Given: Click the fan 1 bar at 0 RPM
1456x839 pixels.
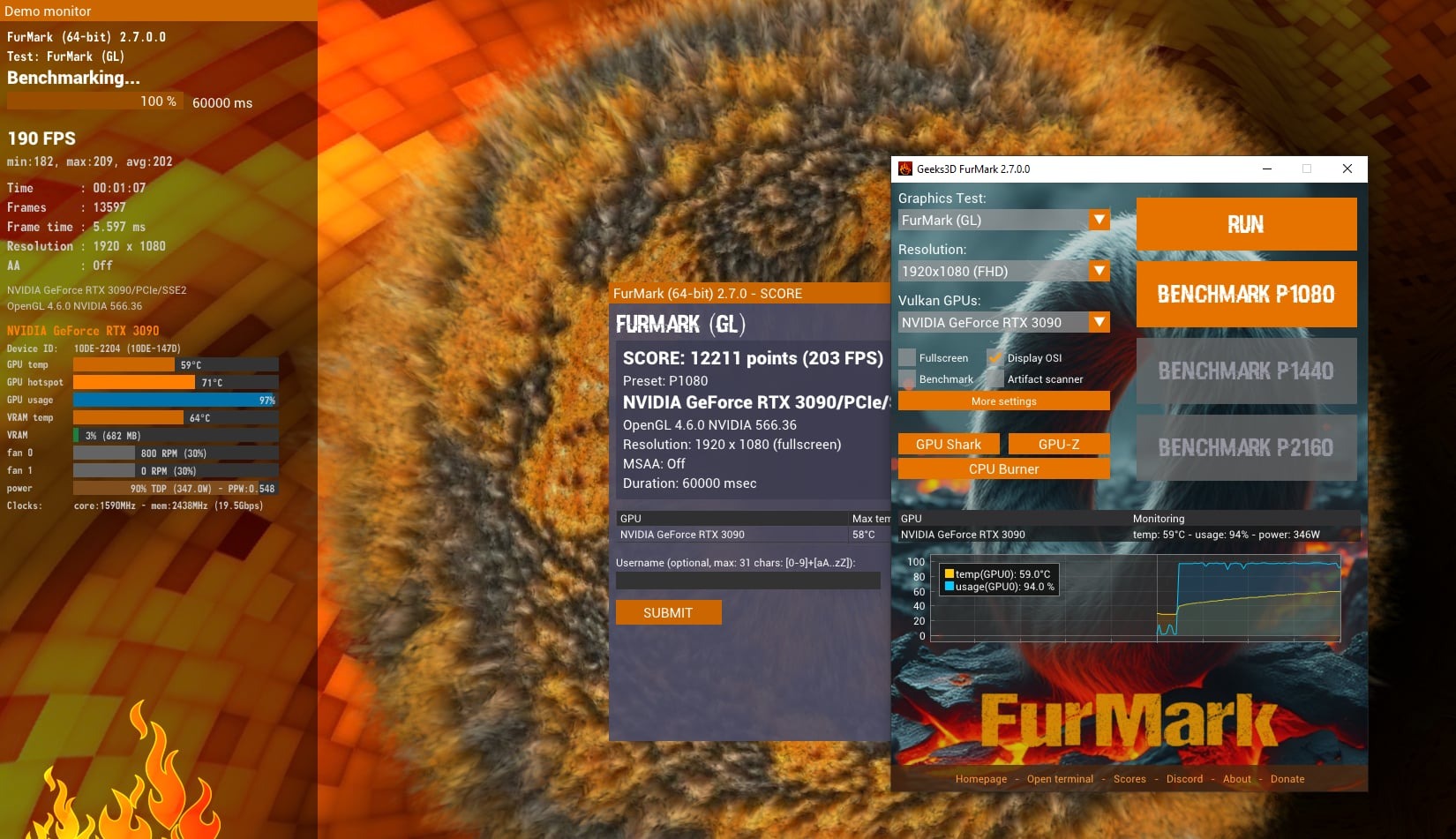Looking at the screenshot, I should point(176,470).
